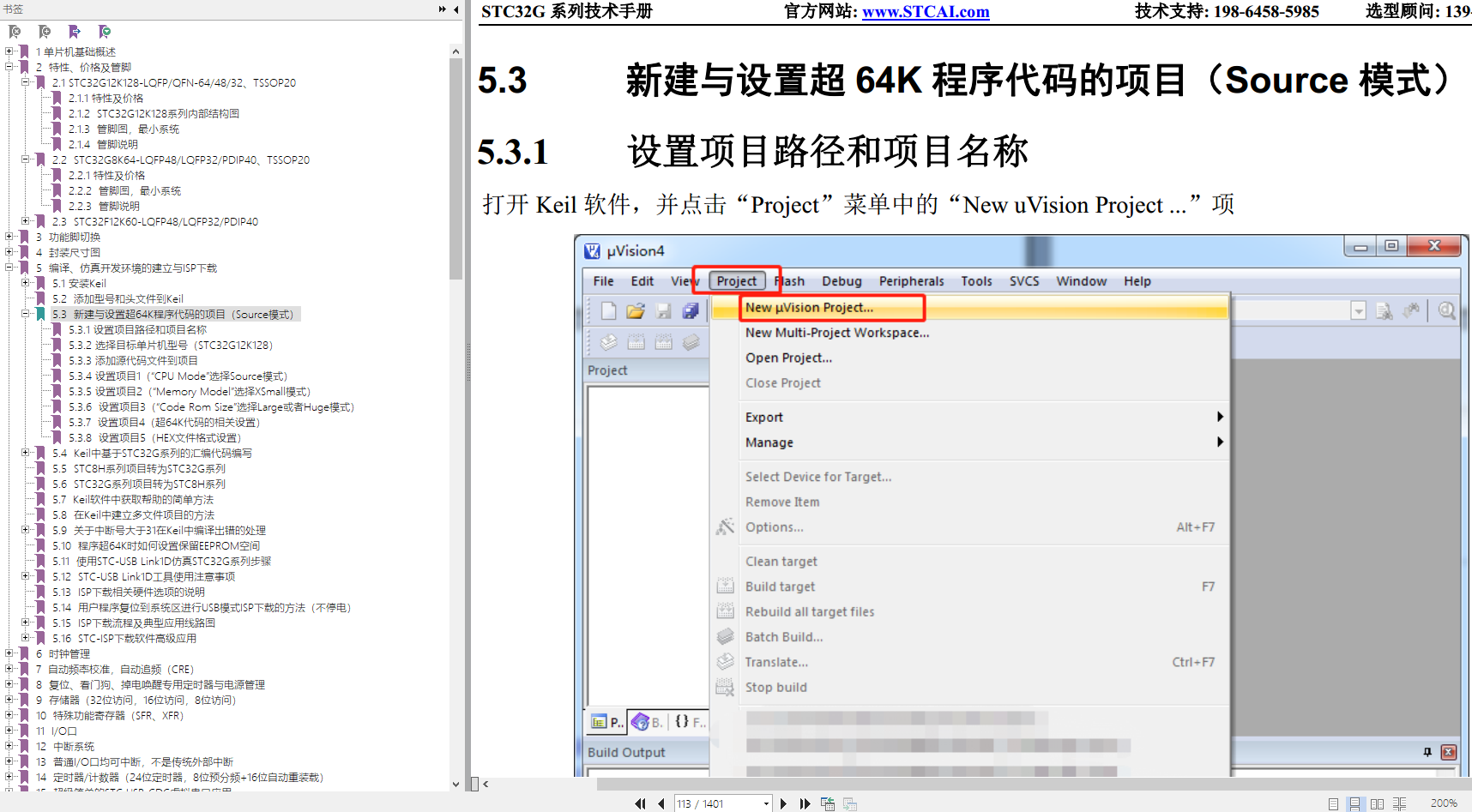Go to the first page of the document
The height and width of the screenshot is (812, 1472).
640,803
